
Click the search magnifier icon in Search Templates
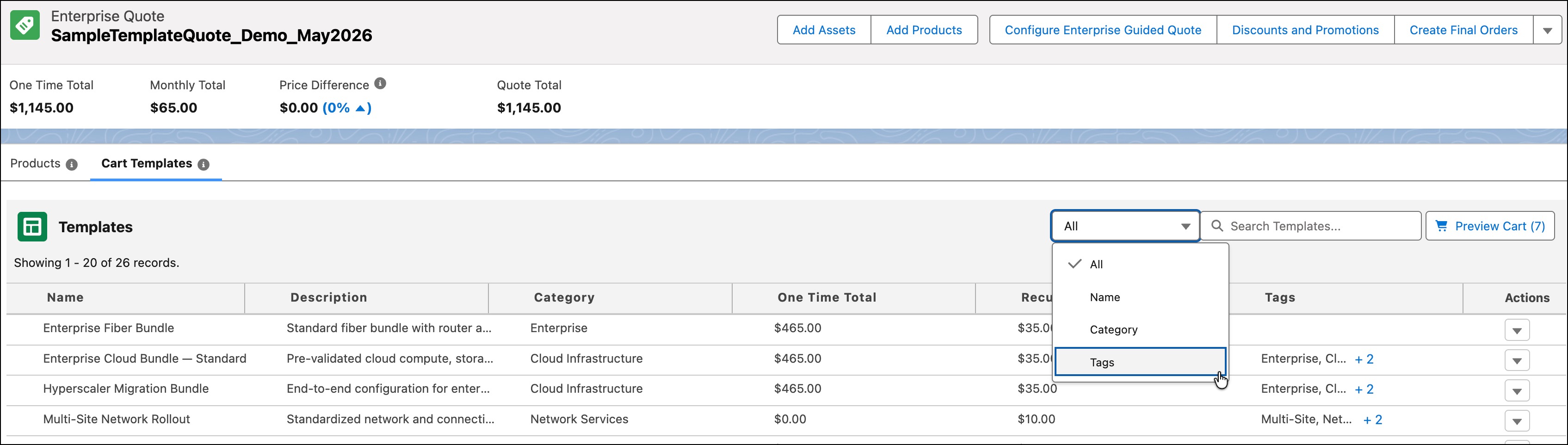(1217, 226)
